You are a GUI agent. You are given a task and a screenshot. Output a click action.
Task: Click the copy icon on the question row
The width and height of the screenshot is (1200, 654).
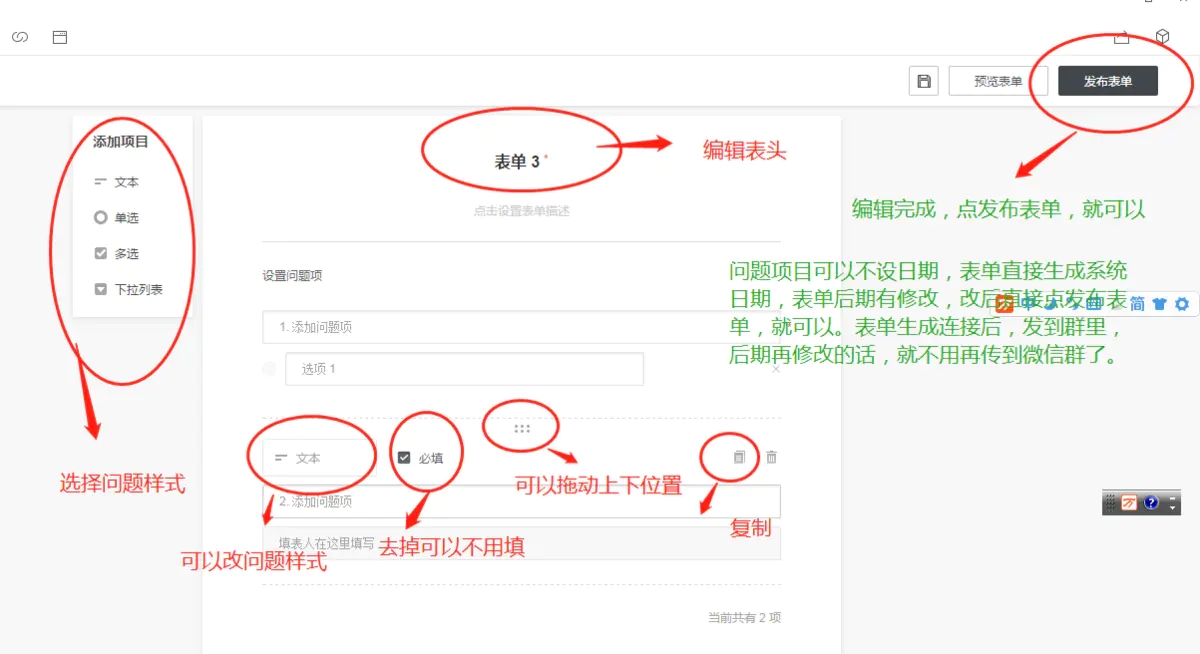coord(738,456)
